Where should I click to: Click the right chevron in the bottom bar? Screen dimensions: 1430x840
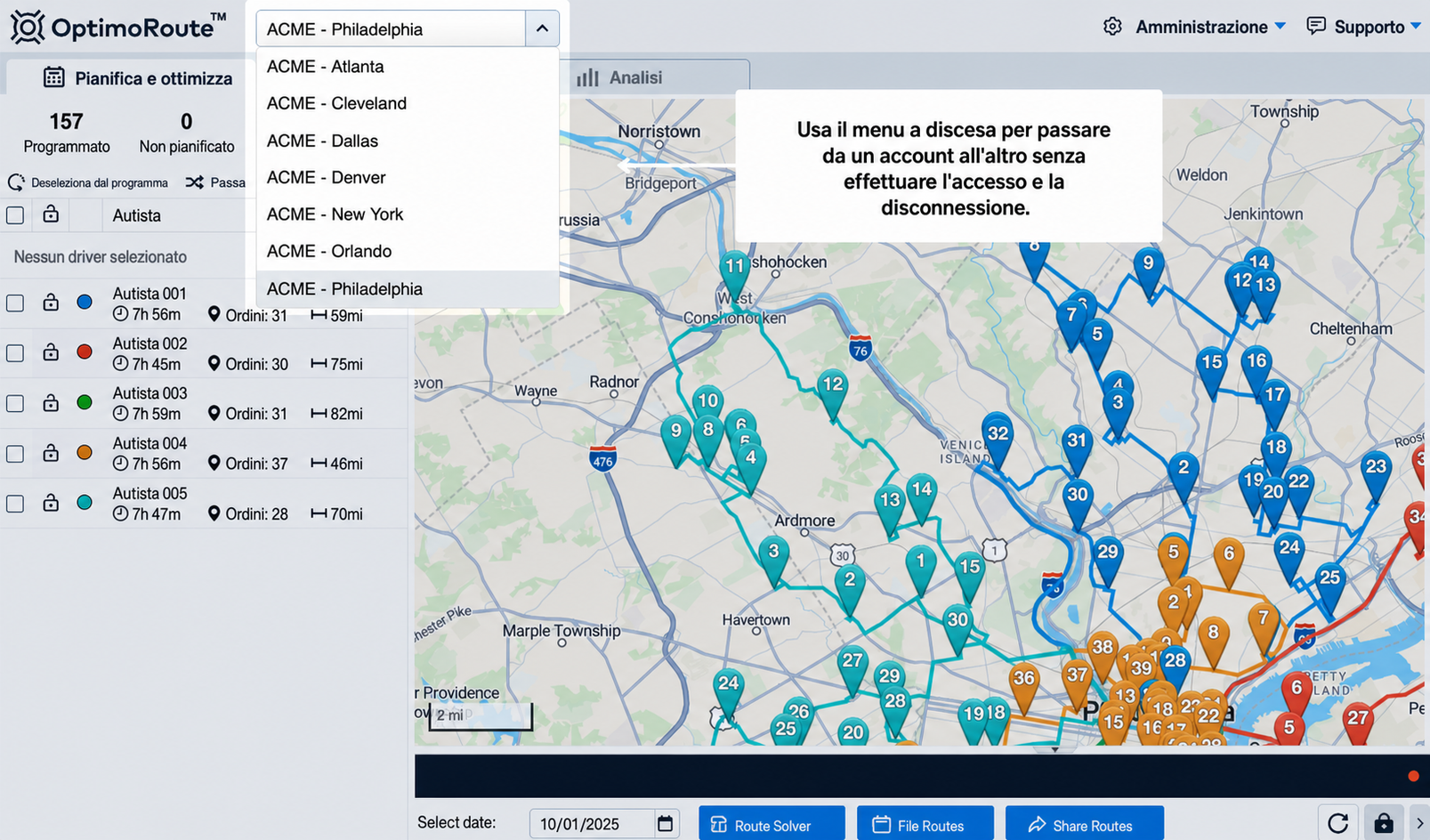pos(1419,823)
